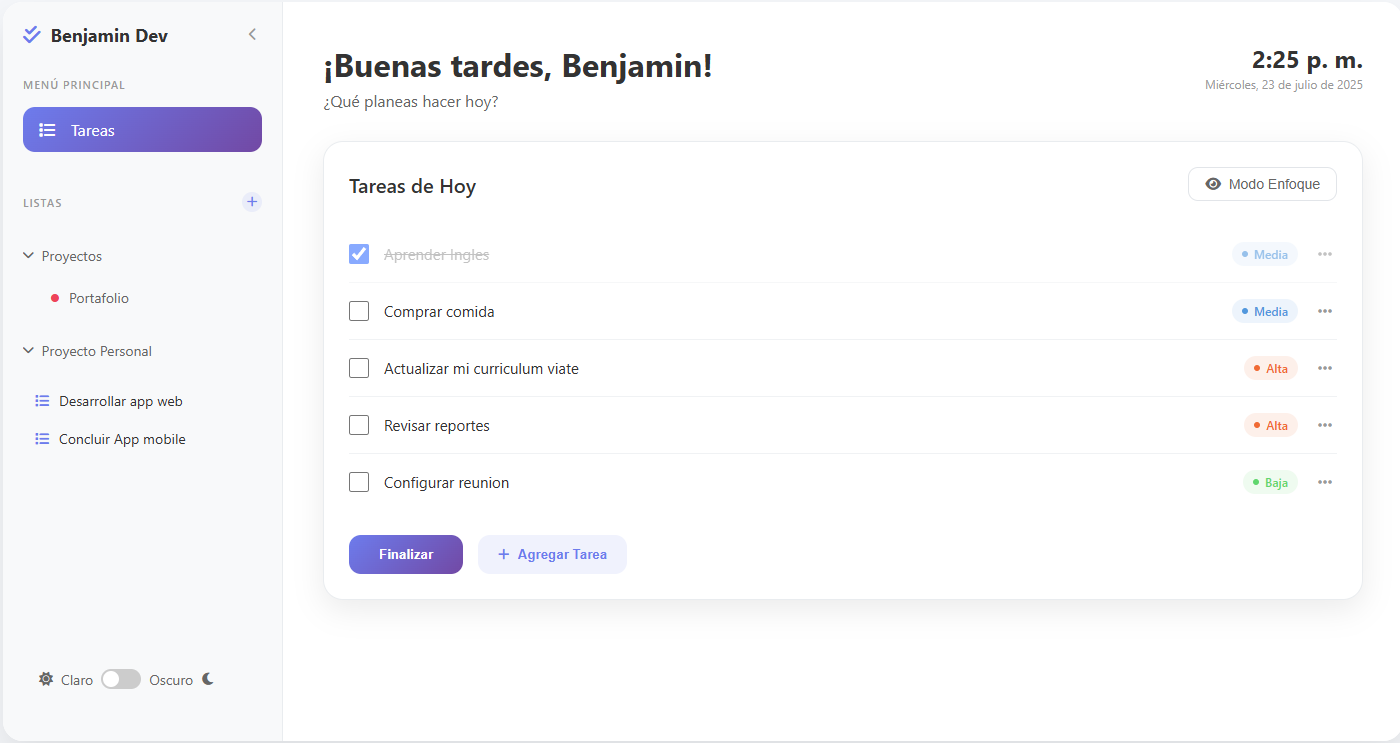Open more options for Configurar reunion
Viewport: 1400px width, 743px height.
pos(1325,482)
